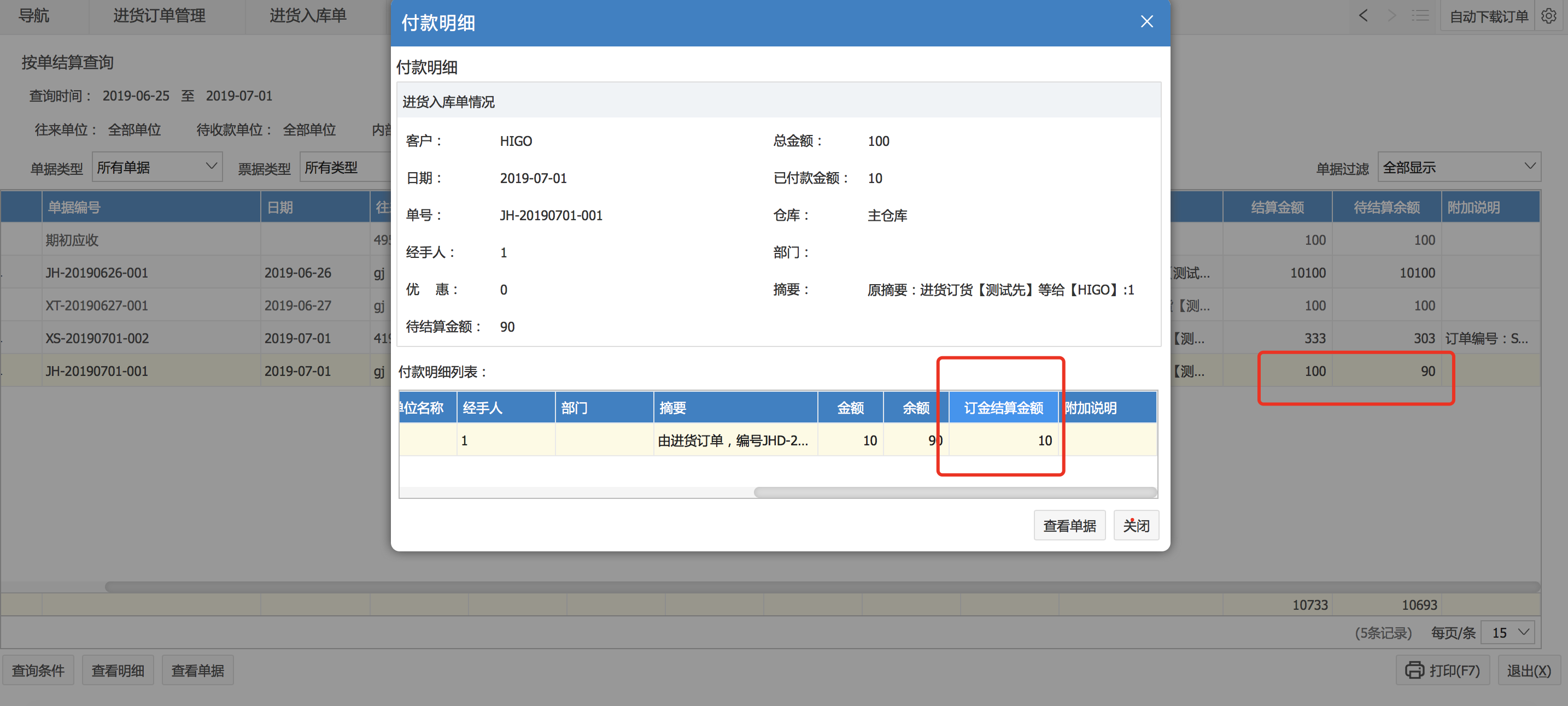Open the tab list menu icon
The height and width of the screenshot is (706, 1568).
[x=1420, y=16]
